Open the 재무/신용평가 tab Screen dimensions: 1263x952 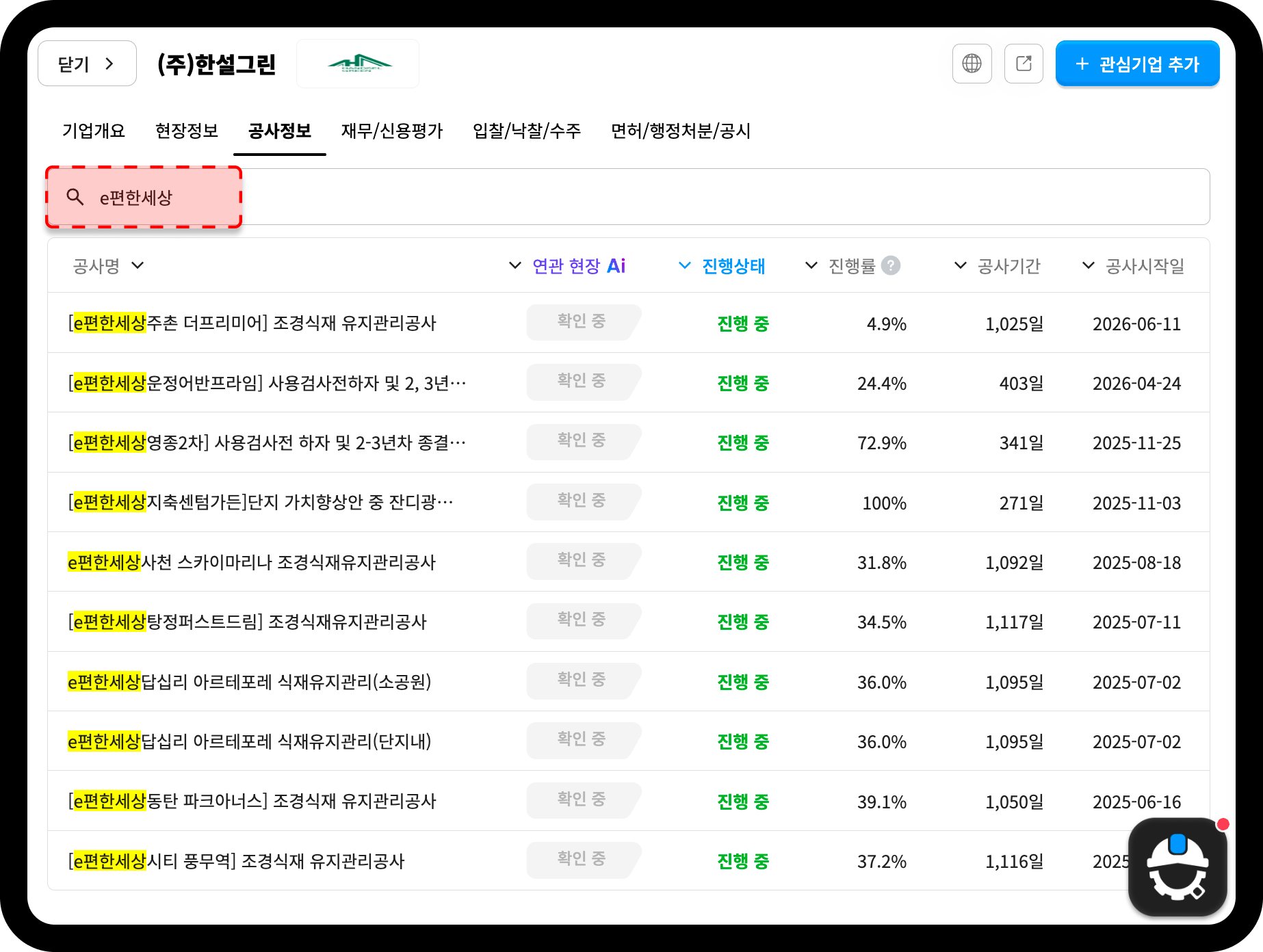click(x=392, y=131)
